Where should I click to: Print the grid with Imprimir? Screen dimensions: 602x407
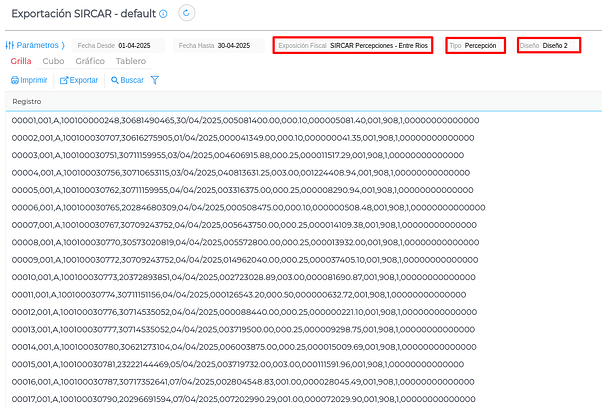(x=29, y=80)
